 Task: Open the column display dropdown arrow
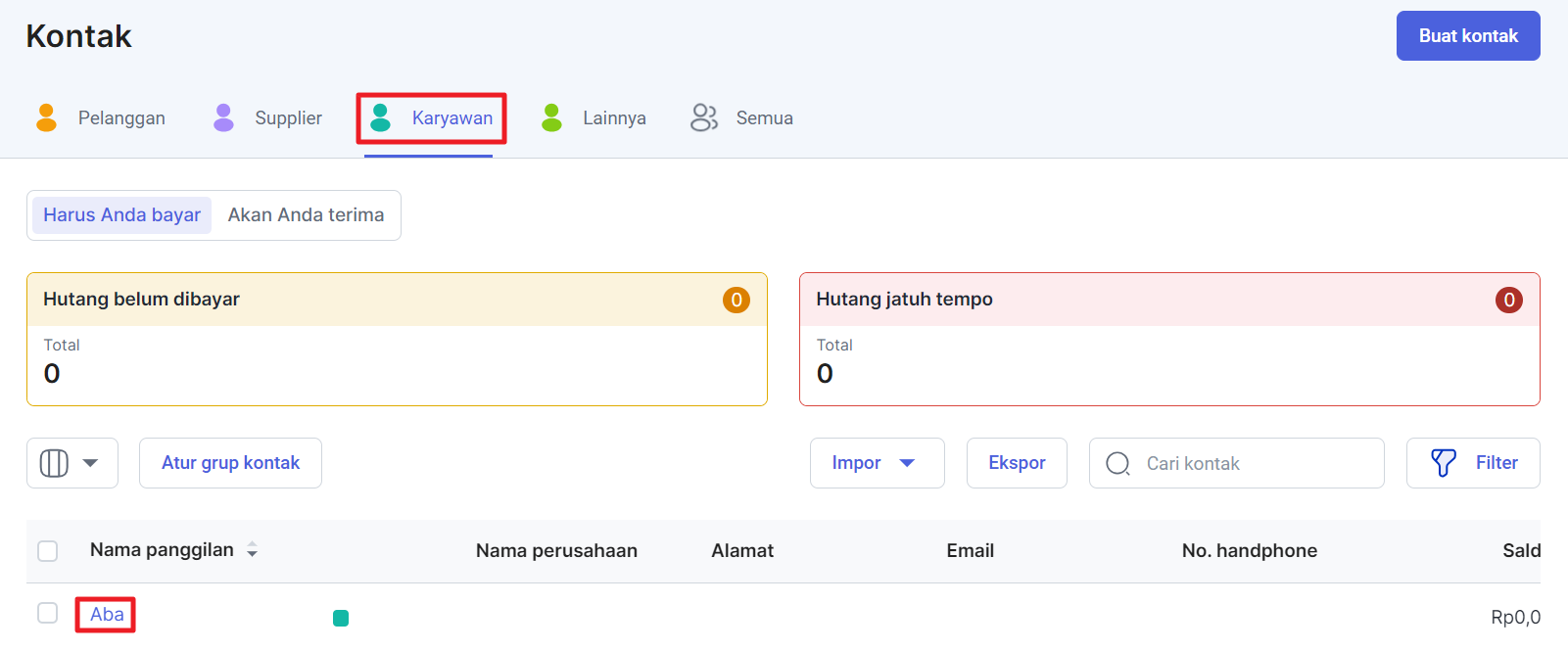coord(90,463)
